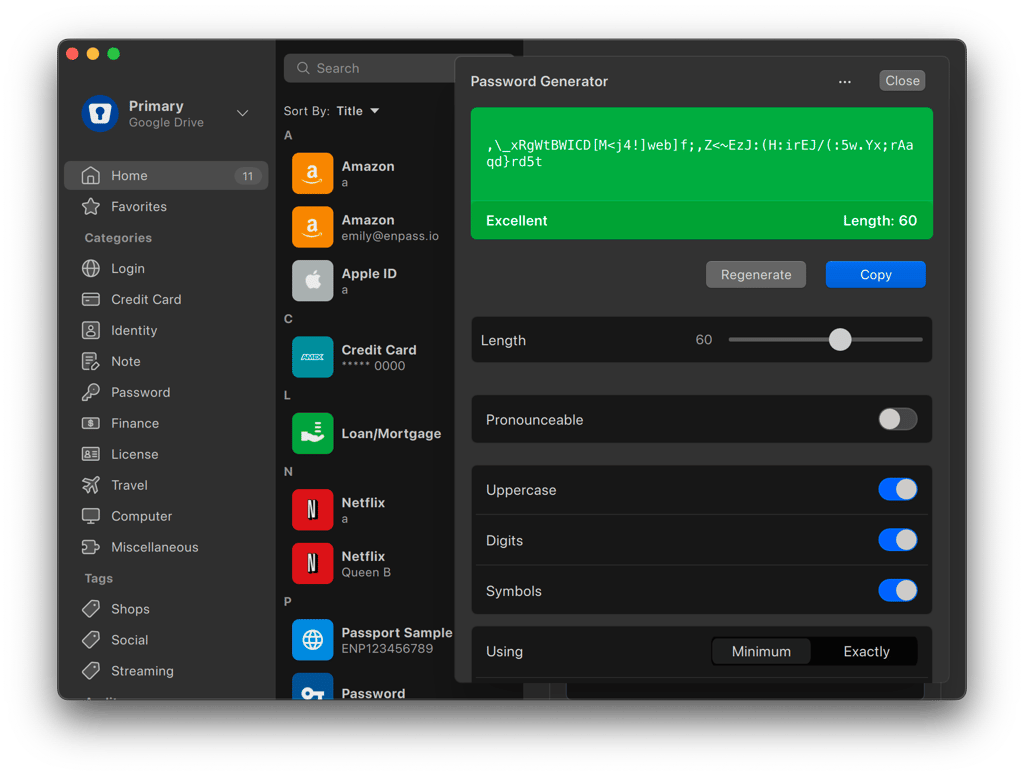
Task: Click the Finance category icon
Action: point(91,423)
